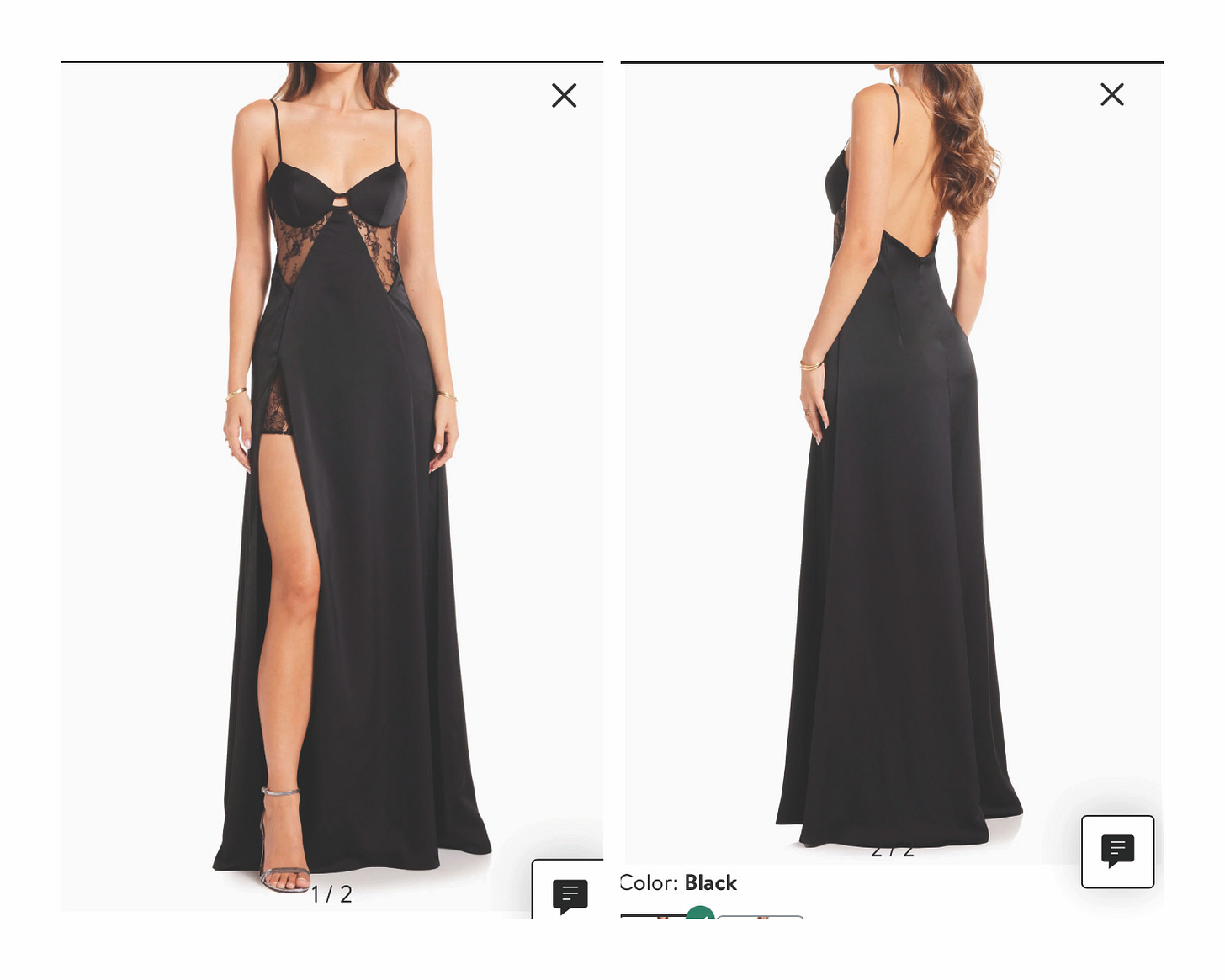Click the top progress bar above back photo

(x=892, y=62)
